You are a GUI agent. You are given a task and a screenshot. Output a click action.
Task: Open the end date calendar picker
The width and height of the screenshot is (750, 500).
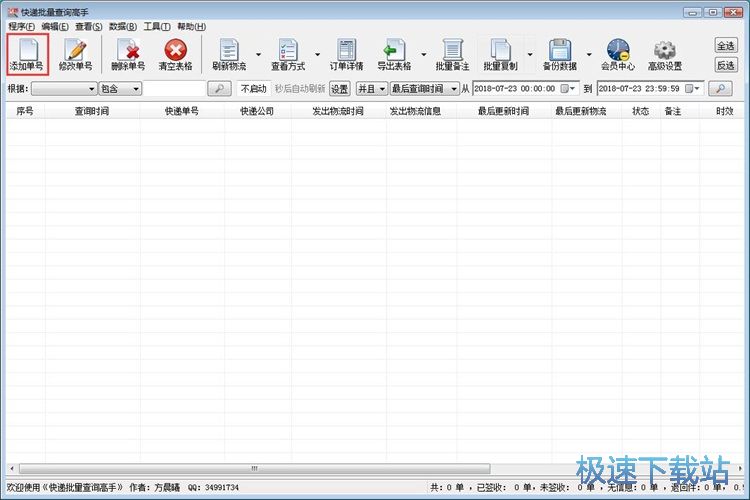pyautogui.click(x=693, y=89)
